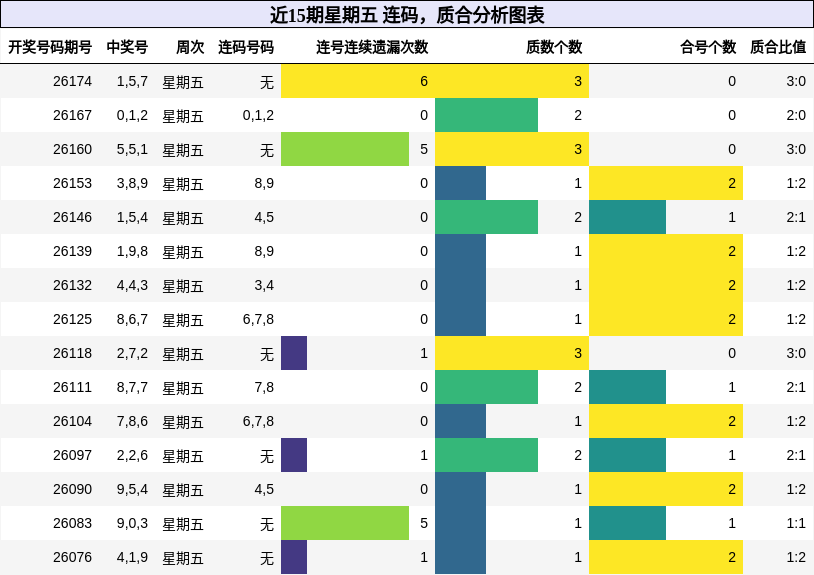Click the yellow prime-count bar in row 26118
Image resolution: width=814 pixels, height=575 pixels.
(512, 353)
